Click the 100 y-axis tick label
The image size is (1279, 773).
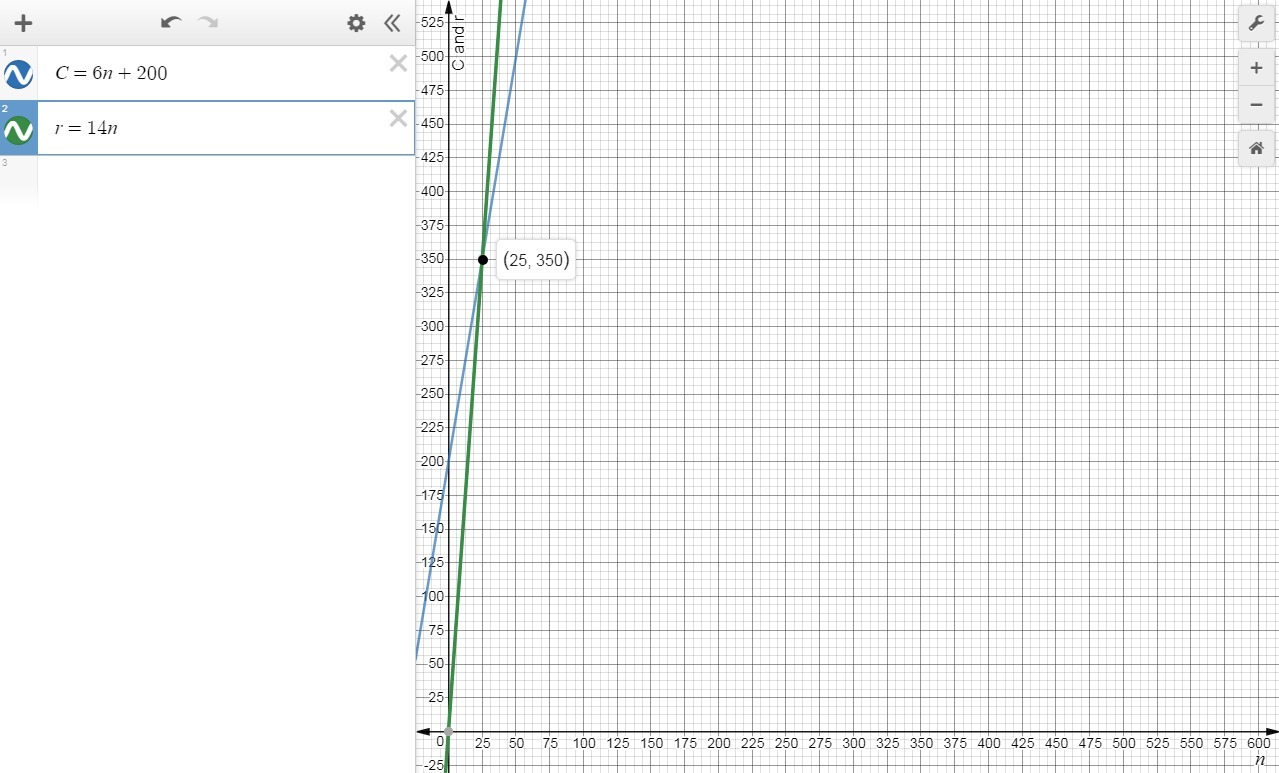click(x=432, y=596)
